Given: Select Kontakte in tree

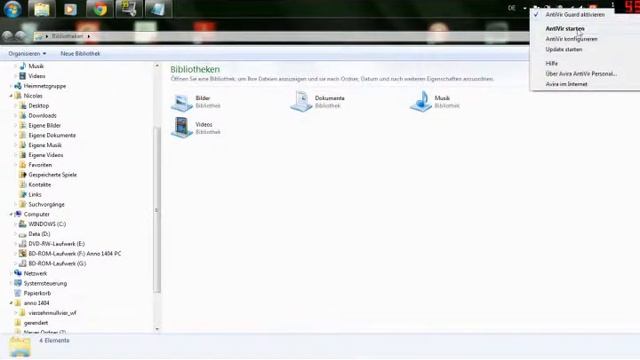Looking at the screenshot, I should 40,184.
